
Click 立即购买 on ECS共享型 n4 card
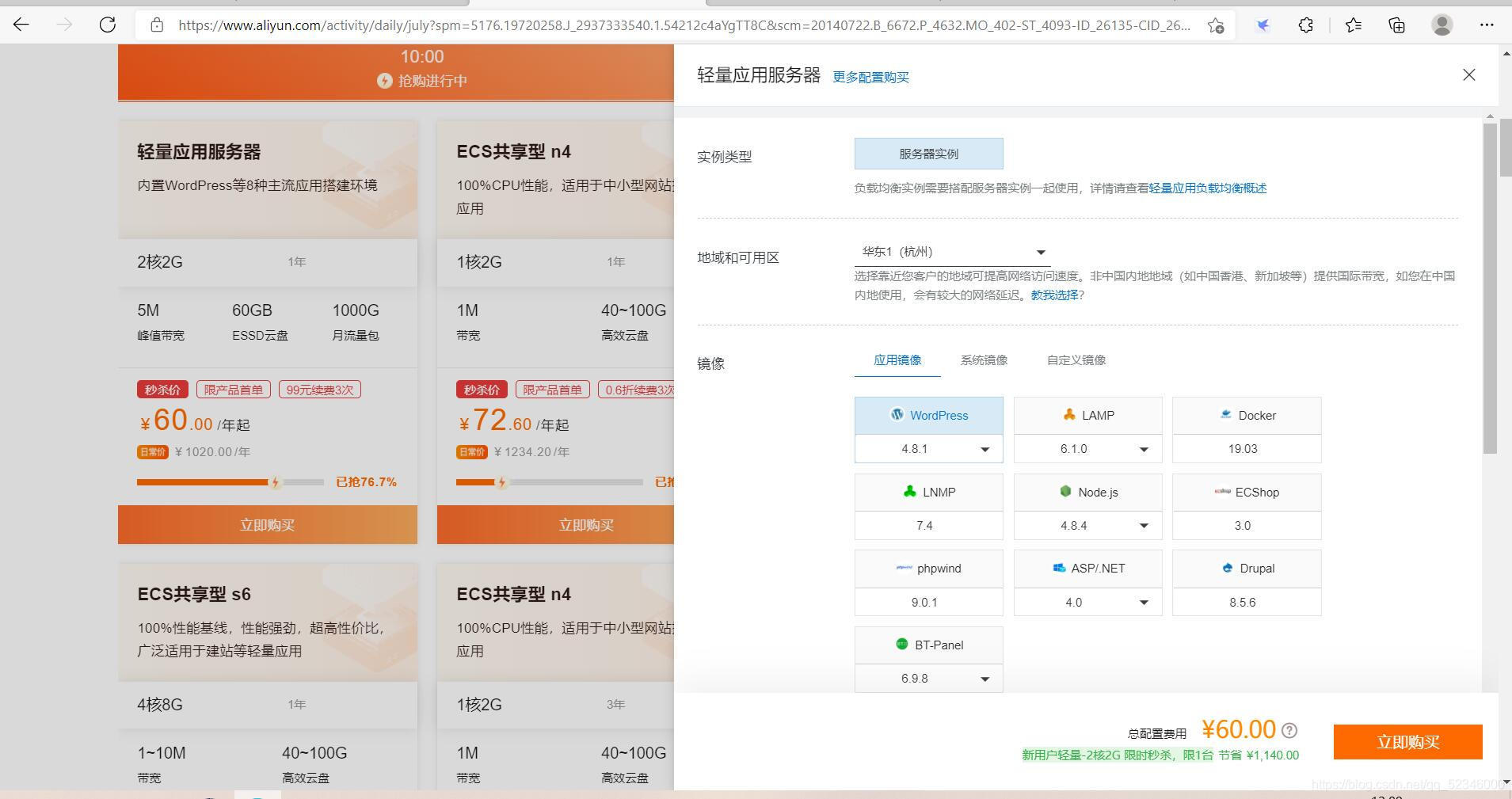click(x=555, y=525)
